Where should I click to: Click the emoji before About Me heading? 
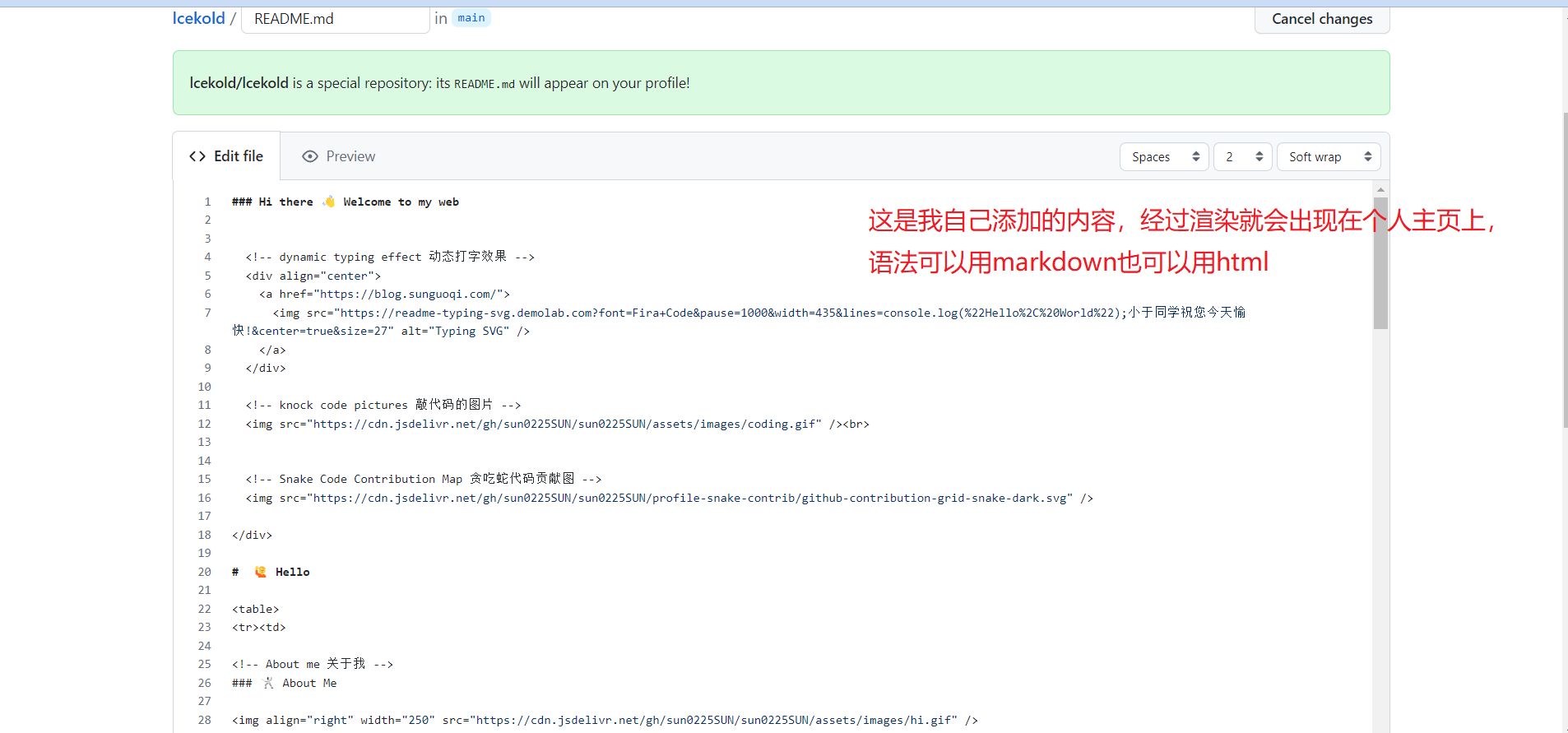tap(268, 683)
